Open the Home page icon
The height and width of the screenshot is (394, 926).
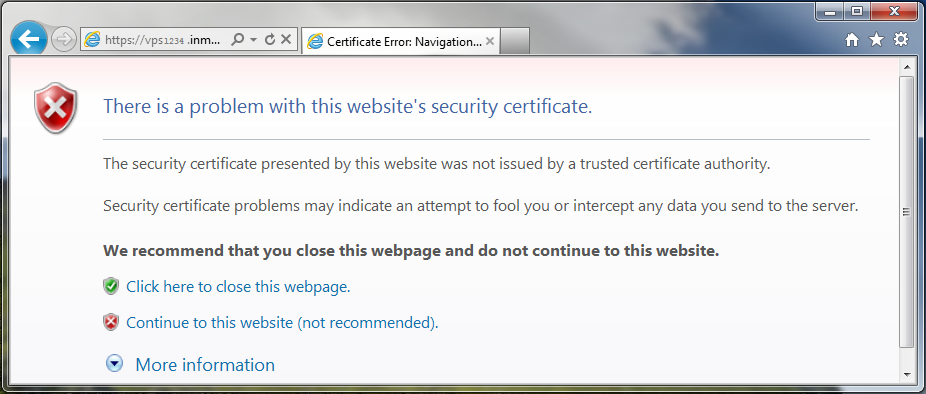pos(852,40)
